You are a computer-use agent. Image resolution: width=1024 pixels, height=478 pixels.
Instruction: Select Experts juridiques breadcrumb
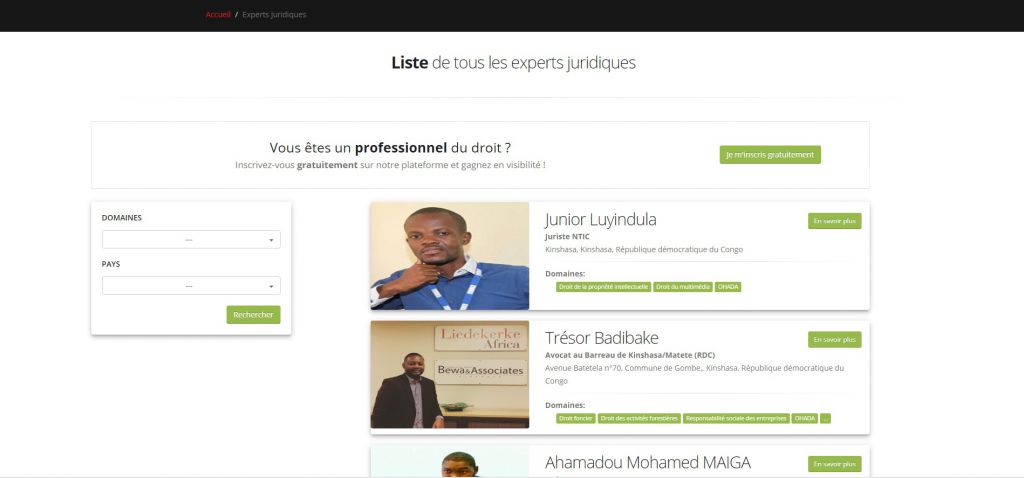coord(274,14)
